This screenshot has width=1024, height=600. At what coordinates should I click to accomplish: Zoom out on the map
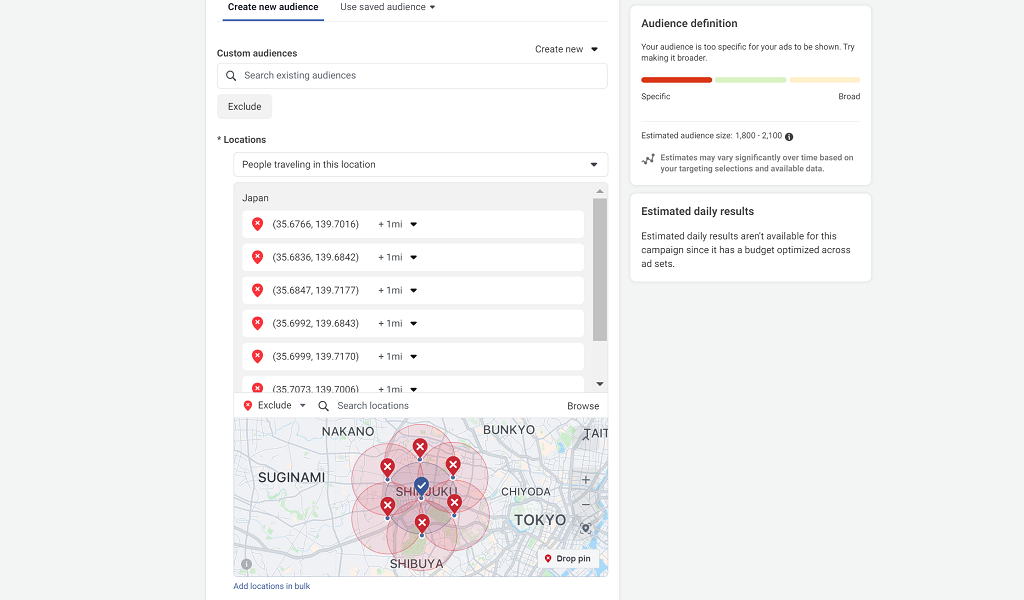pyautogui.click(x=586, y=504)
